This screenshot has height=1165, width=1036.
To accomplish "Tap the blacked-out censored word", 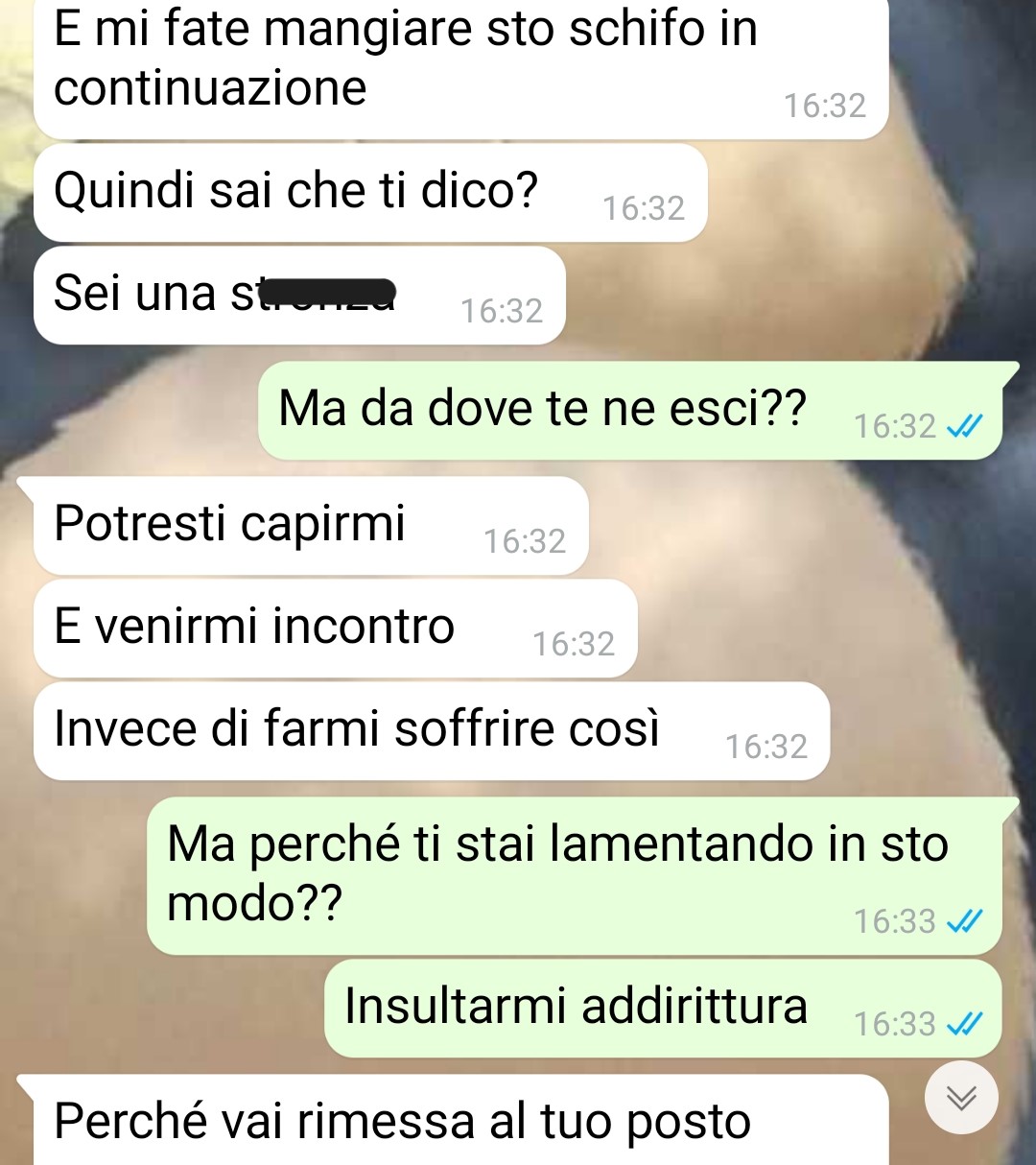I will coord(328,291).
